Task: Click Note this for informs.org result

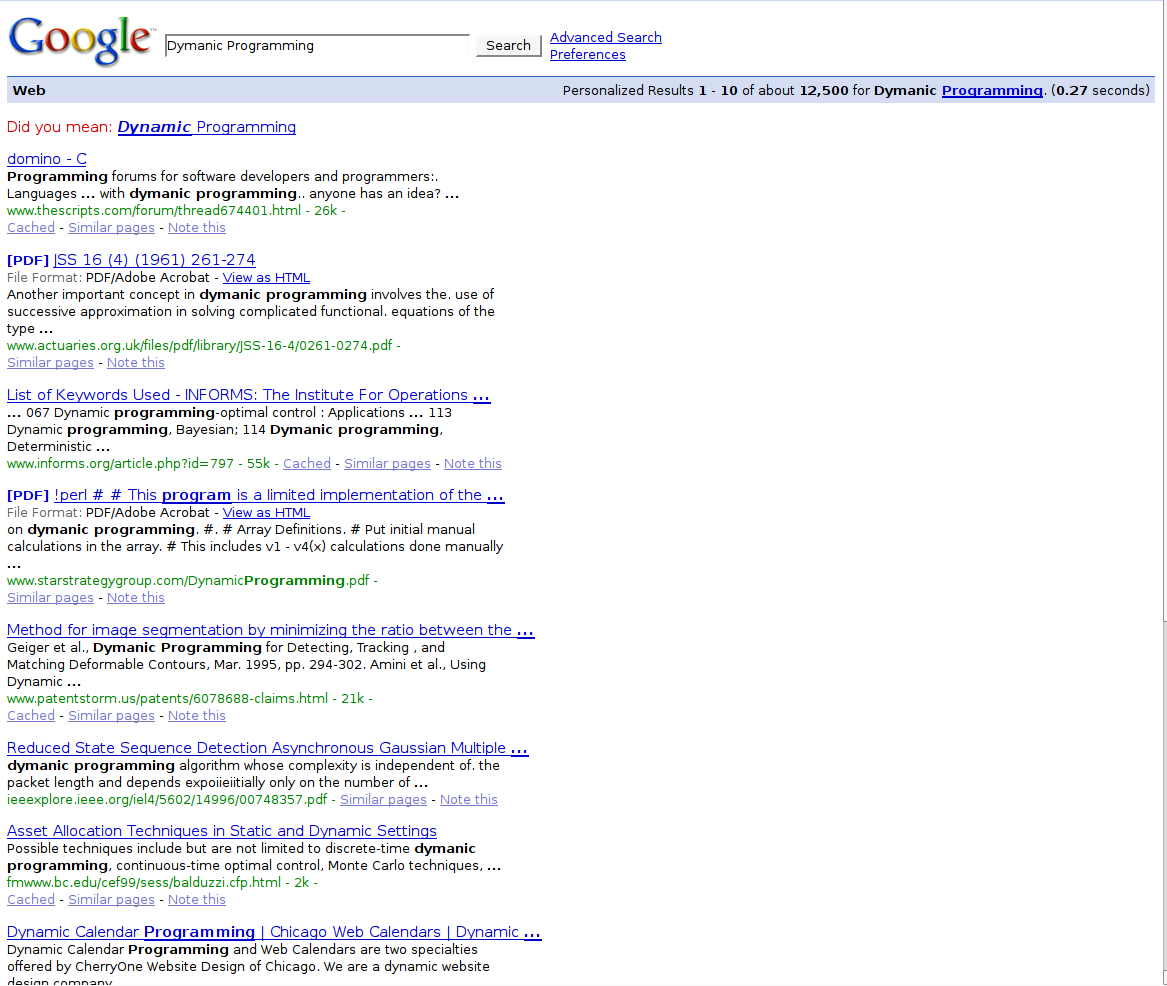Action: click(x=473, y=464)
